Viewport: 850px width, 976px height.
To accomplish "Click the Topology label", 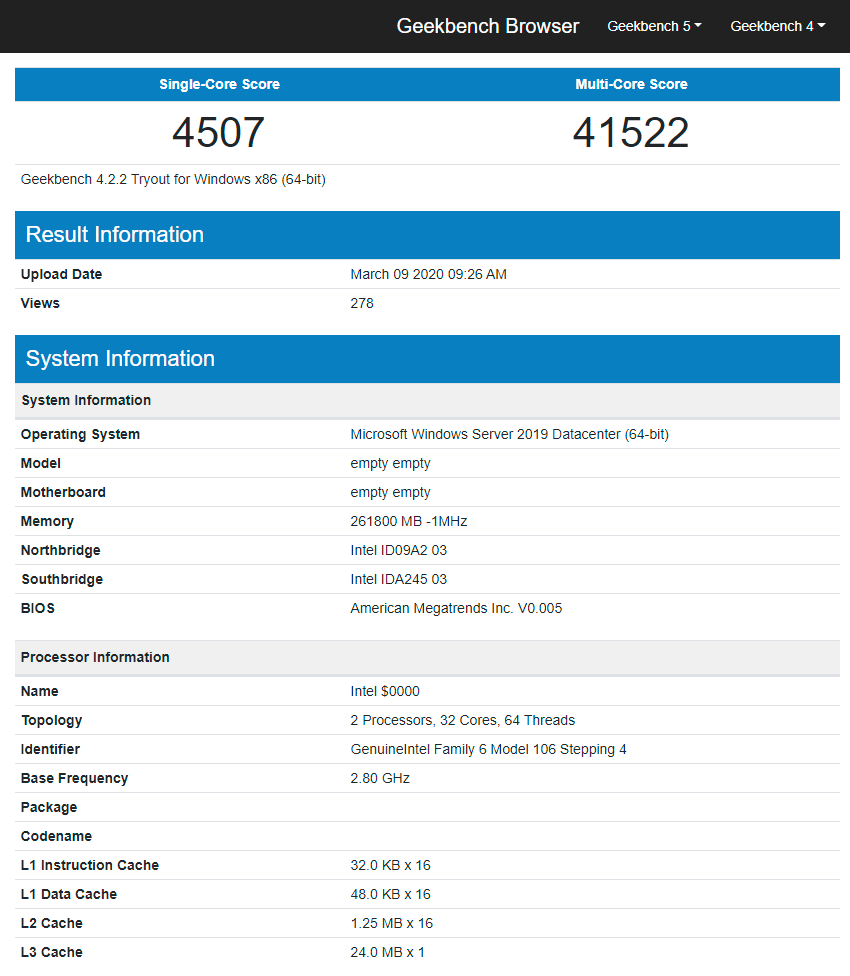I will coord(52,721).
